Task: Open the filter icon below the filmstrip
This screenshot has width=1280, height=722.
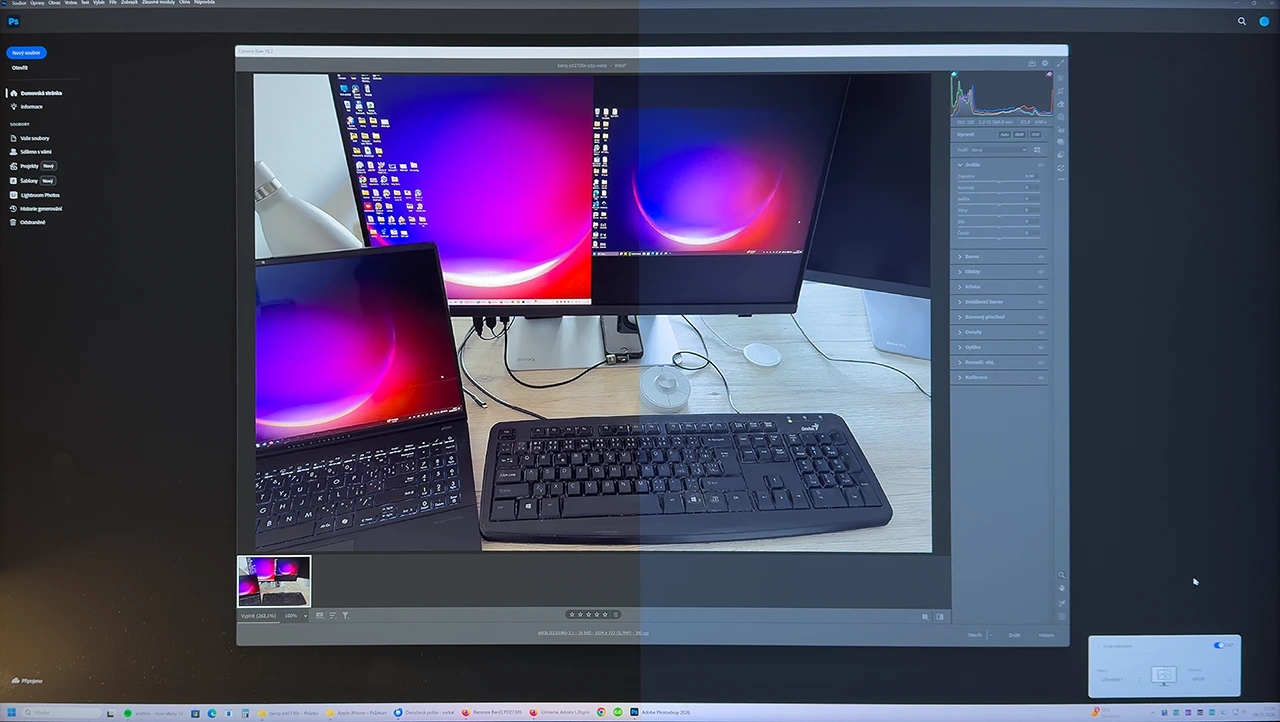Action: [x=345, y=615]
